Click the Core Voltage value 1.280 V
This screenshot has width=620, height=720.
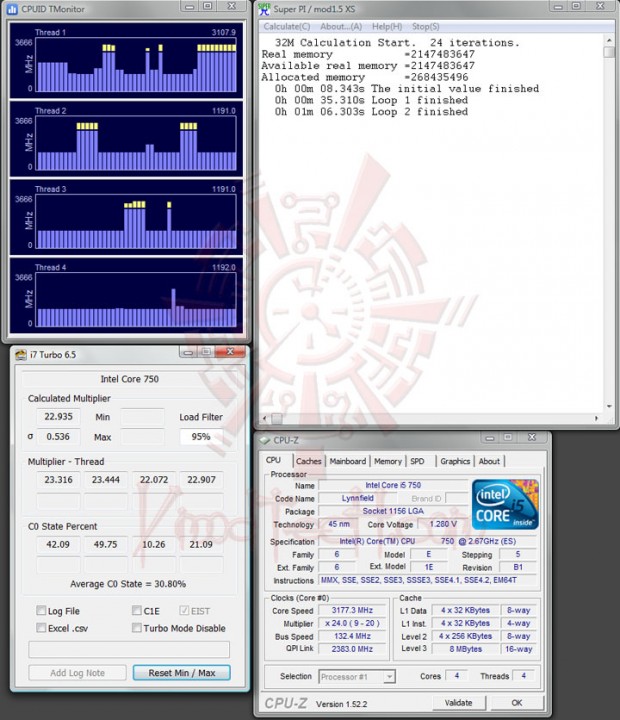[443, 524]
